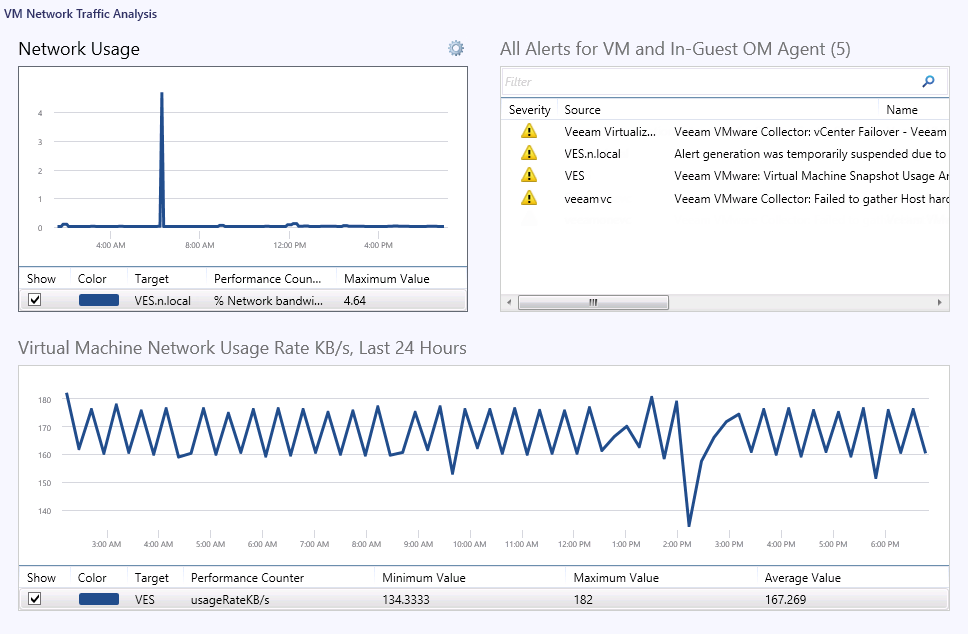Click warning icon for VES.n.local alert

[529, 153]
